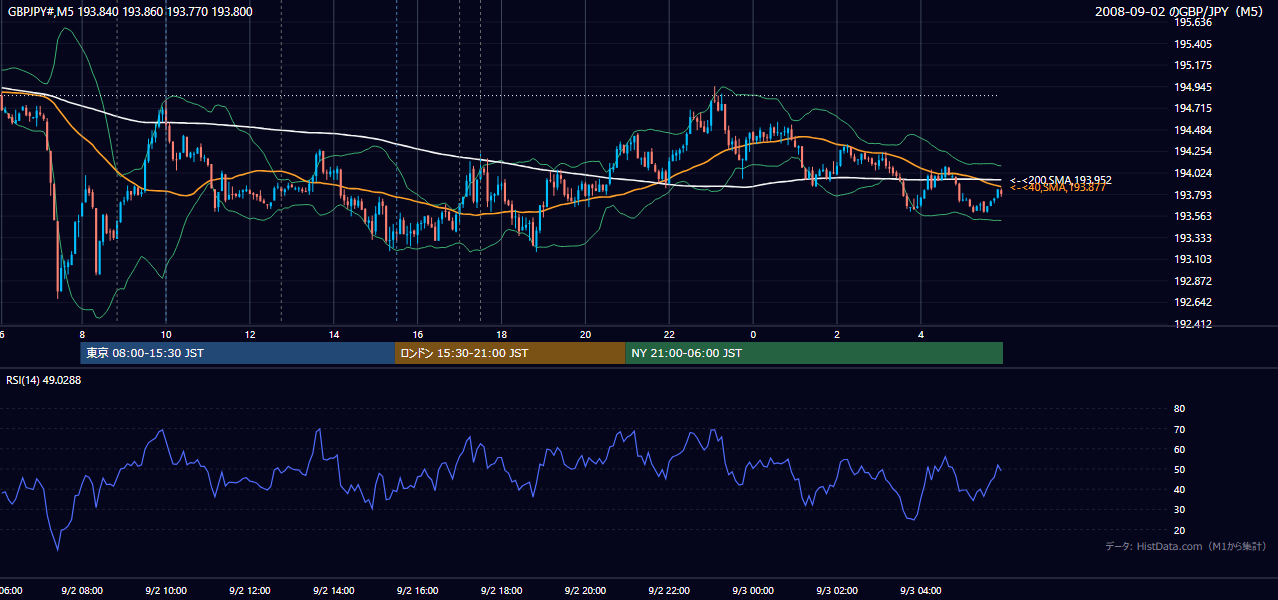
Task: Click the 193.563 price axis label
Action: pos(1193,216)
